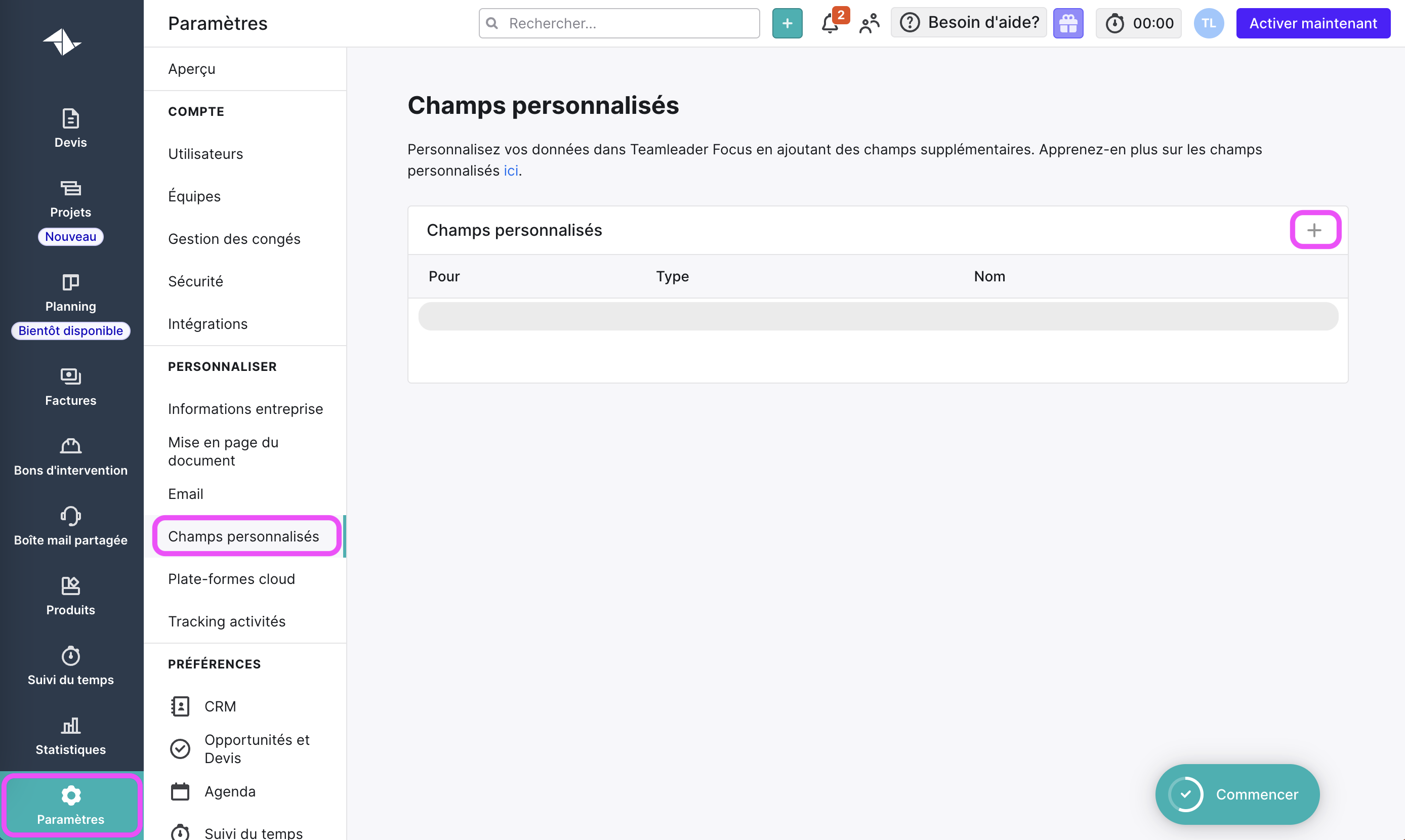Click Activer maintenant button
This screenshot has height=840, width=1405.
click(x=1313, y=23)
